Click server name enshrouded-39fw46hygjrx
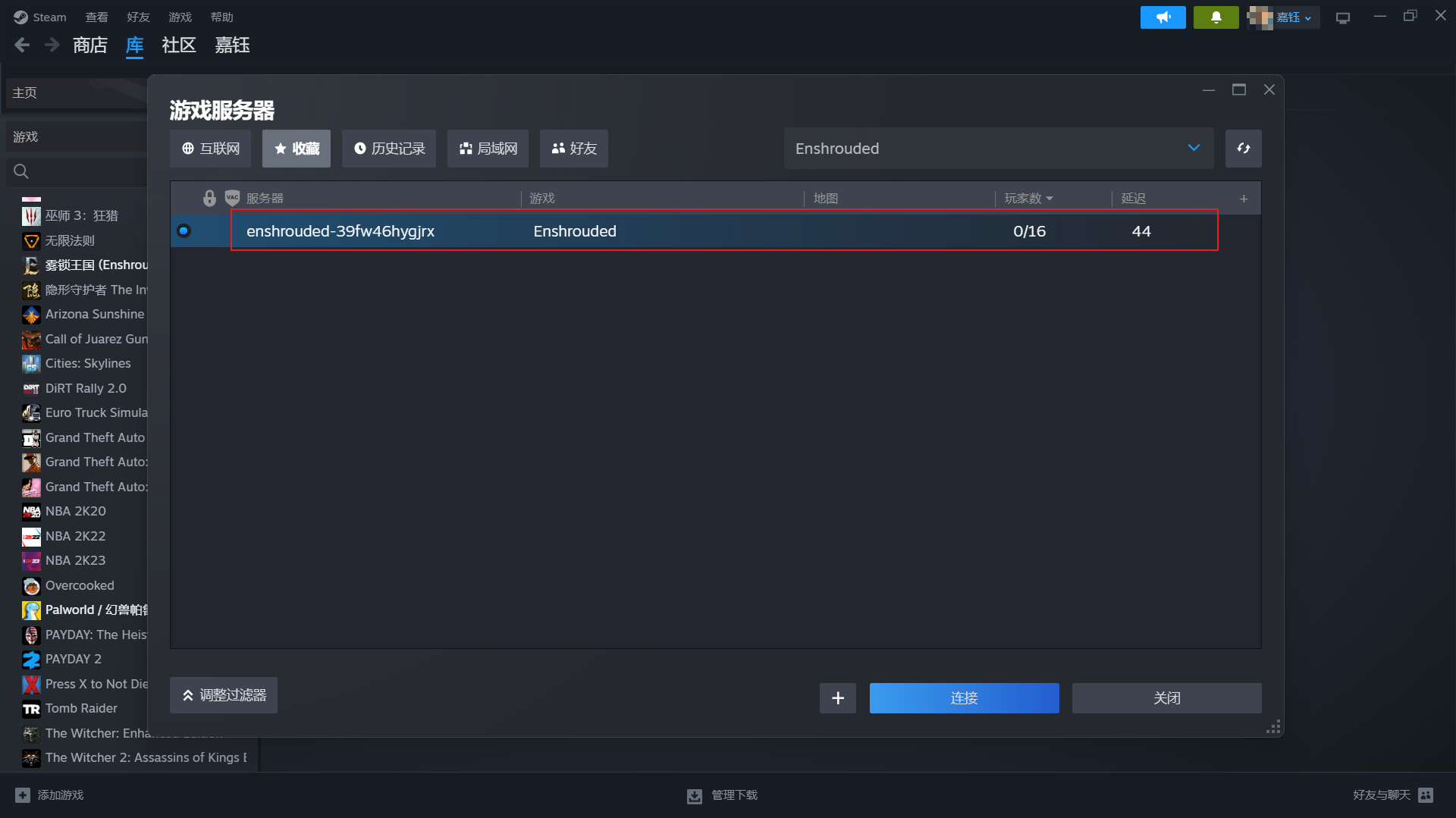The image size is (1456, 818). (x=340, y=231)
